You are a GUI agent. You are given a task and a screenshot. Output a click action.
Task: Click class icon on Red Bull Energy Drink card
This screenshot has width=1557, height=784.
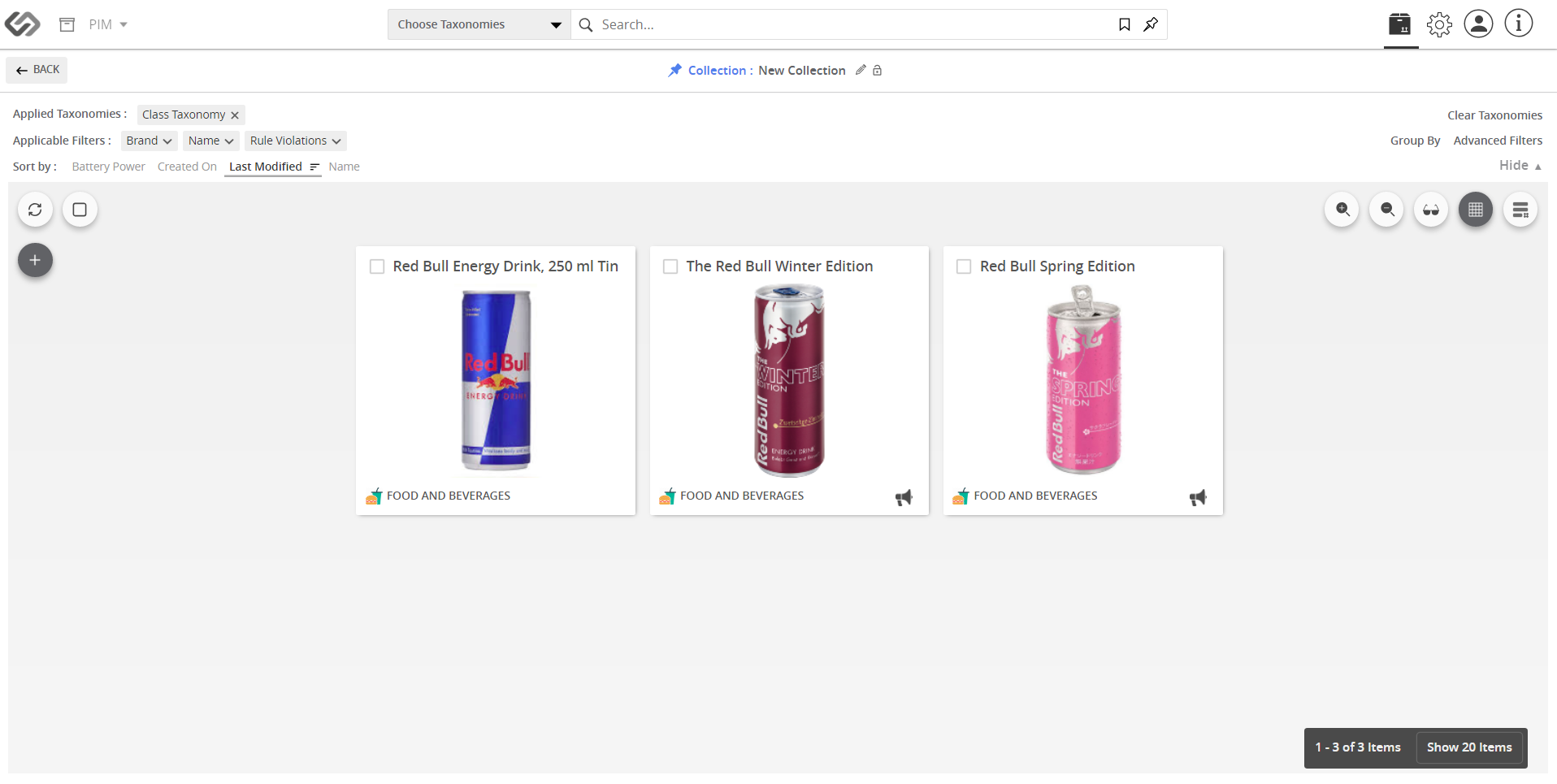point(374,496)
